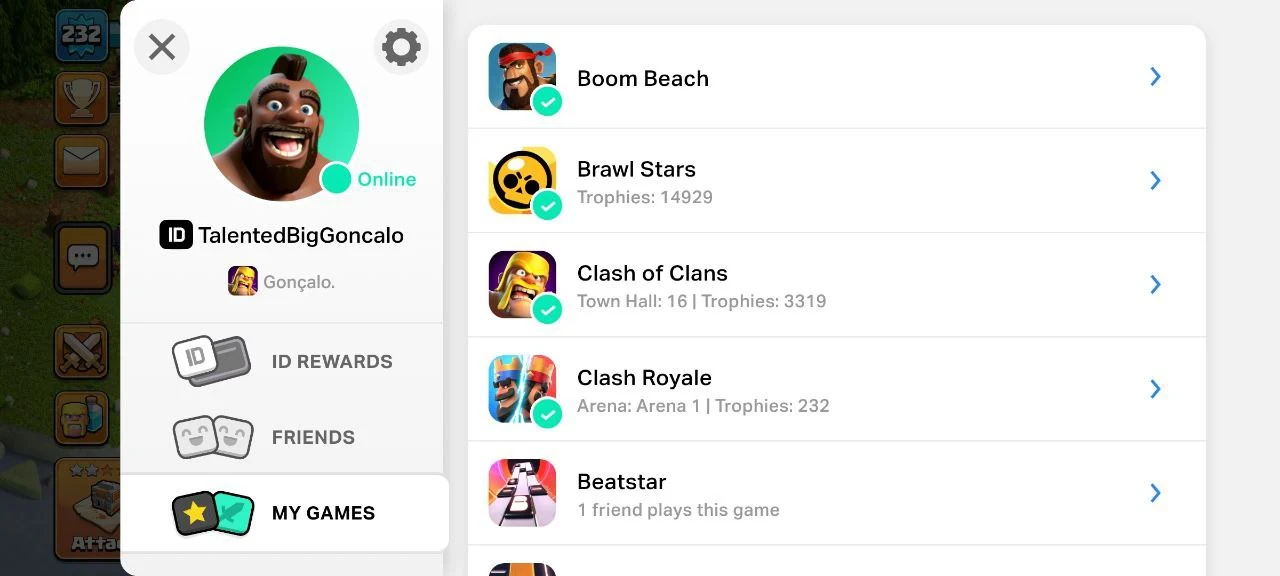Screen dimensions: 1280x576
Task: Click the Hog Rider profile avatar
Action: [281, 122]
